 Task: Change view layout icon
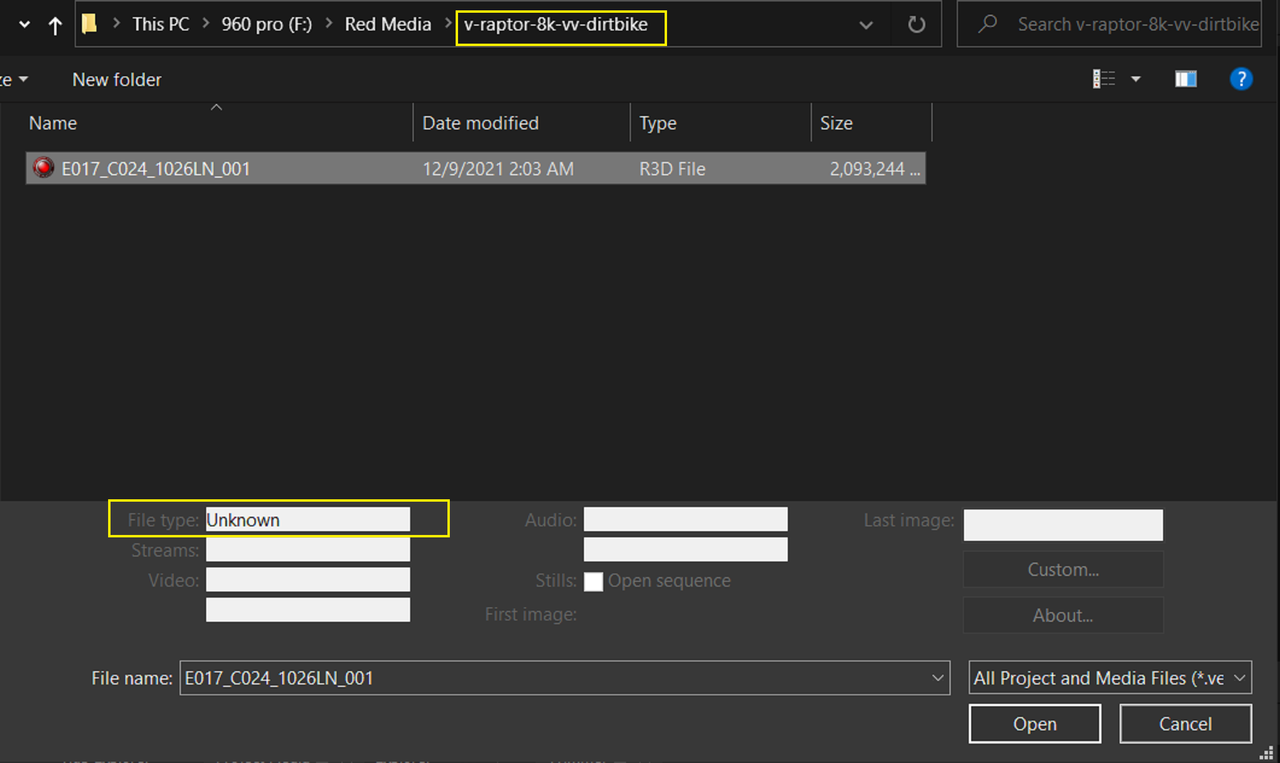point(1104,79)
